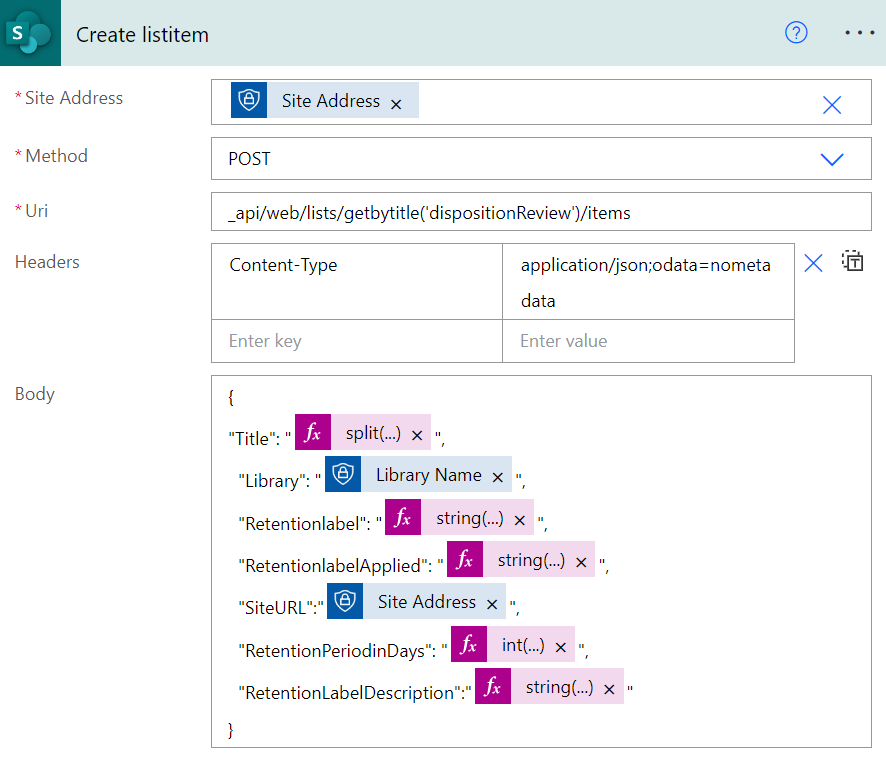This screenshot has width=886, height=763.
Task: Remove the int(...) expression token
Action: coord(561,647)
